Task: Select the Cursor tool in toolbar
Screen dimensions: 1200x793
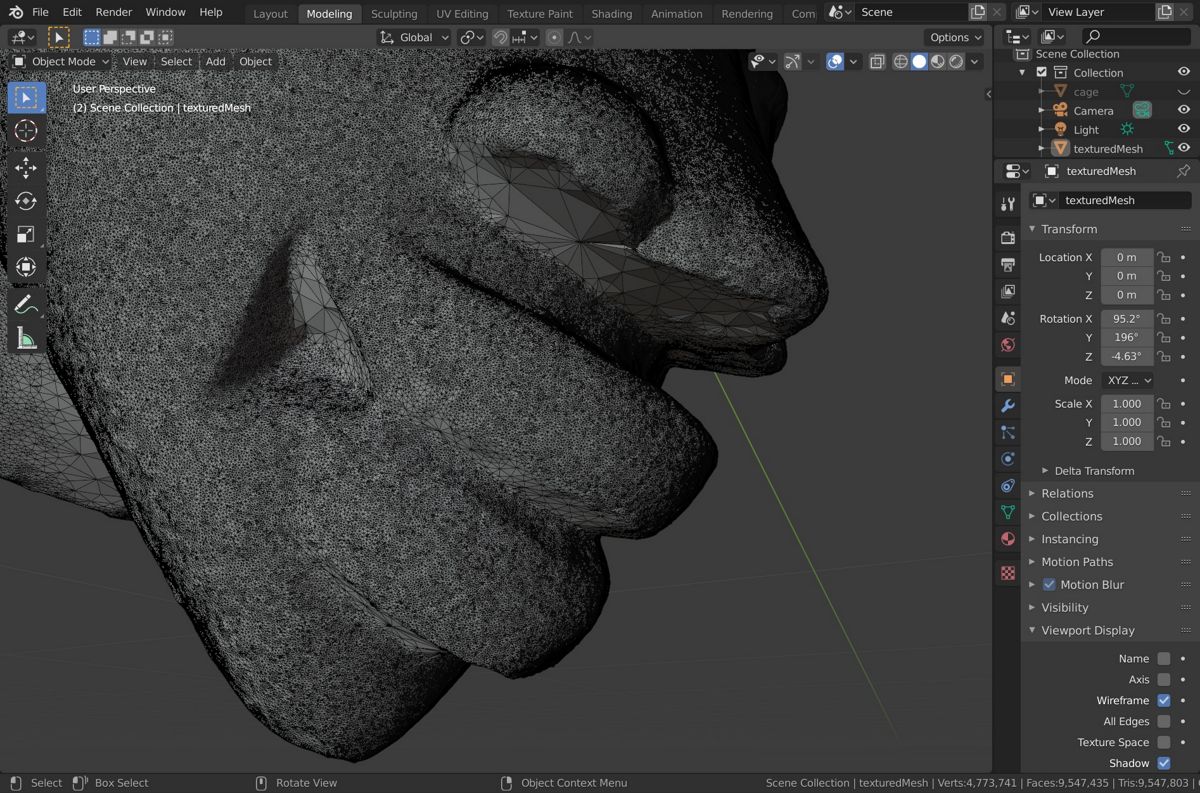Action: point(27,131)
